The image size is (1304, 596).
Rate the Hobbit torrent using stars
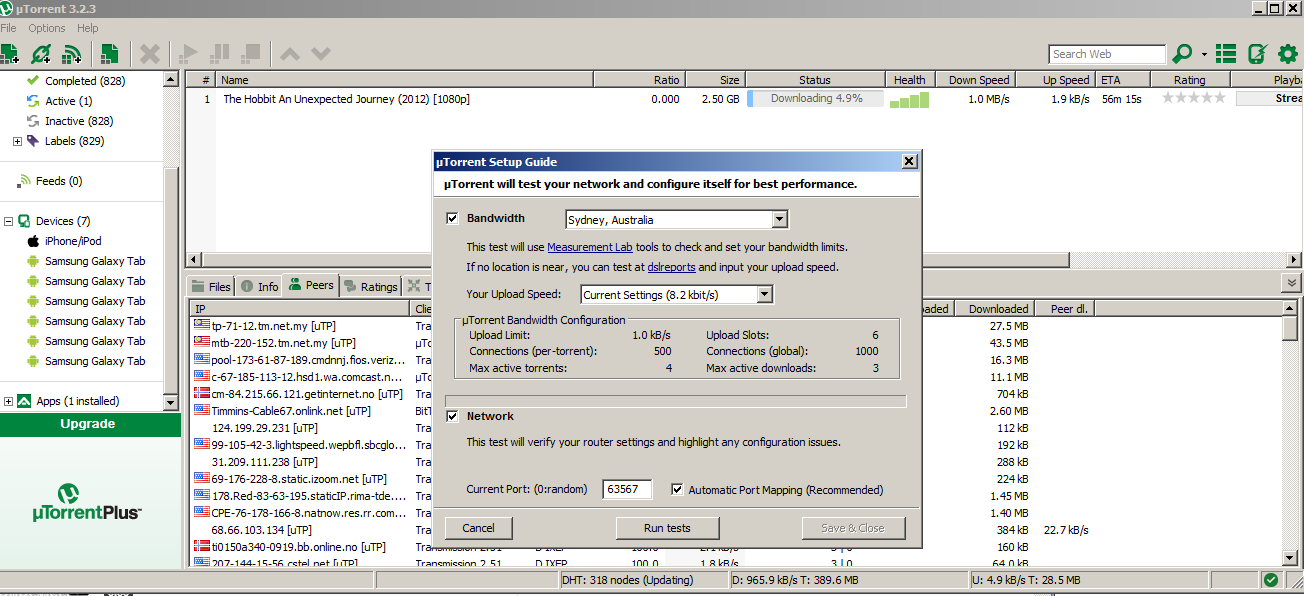point(1193,98)
